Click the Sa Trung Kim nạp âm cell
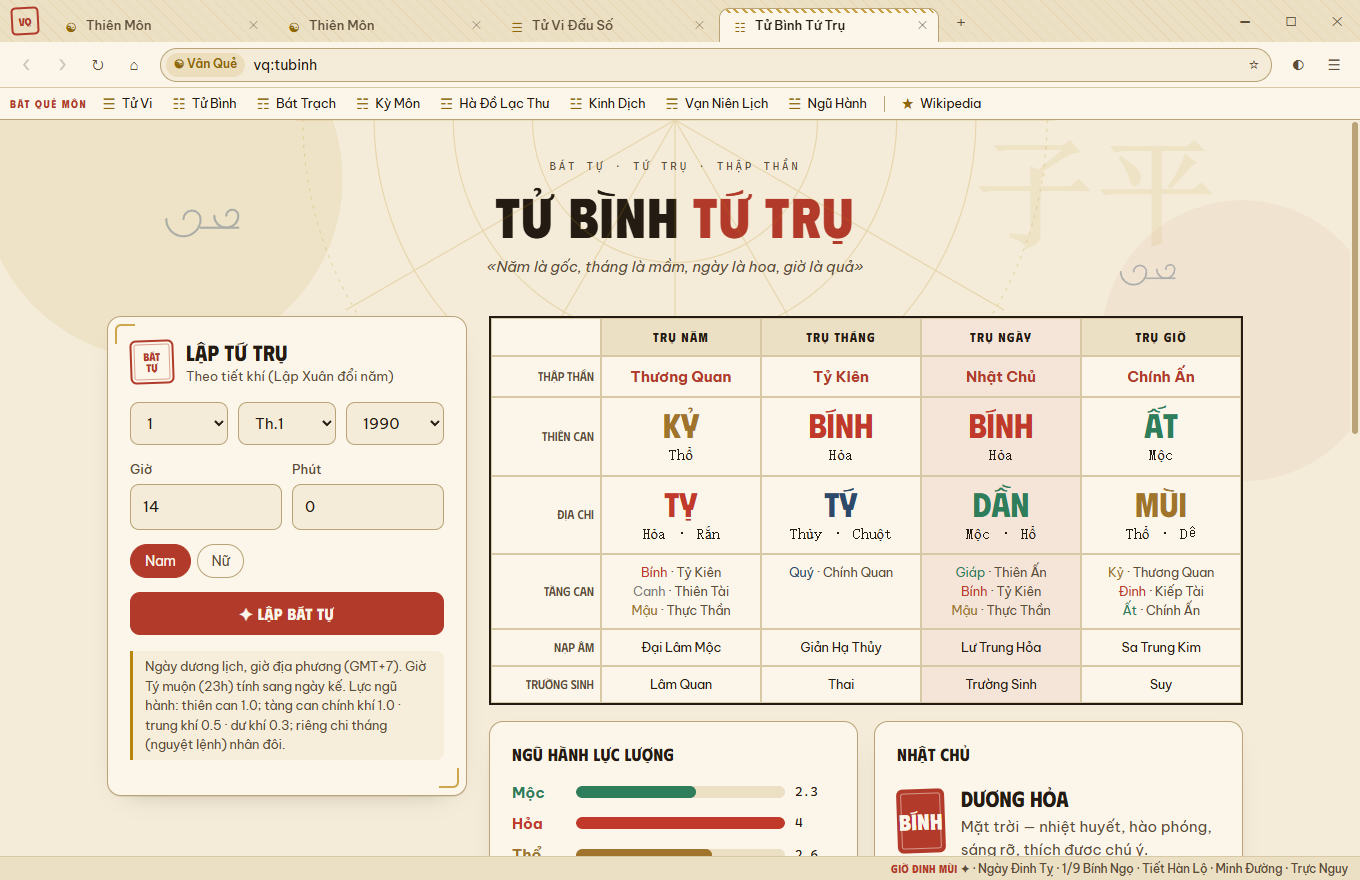 [x=1161, y=647]
